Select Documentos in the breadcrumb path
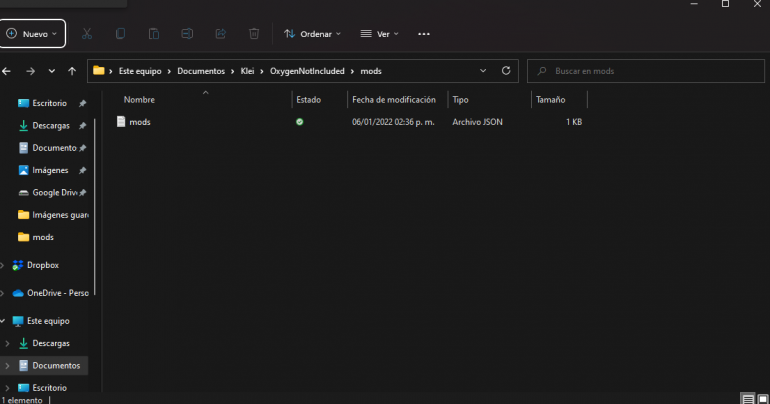This screenshot has height=404, width=770. (x=201, y=71)
